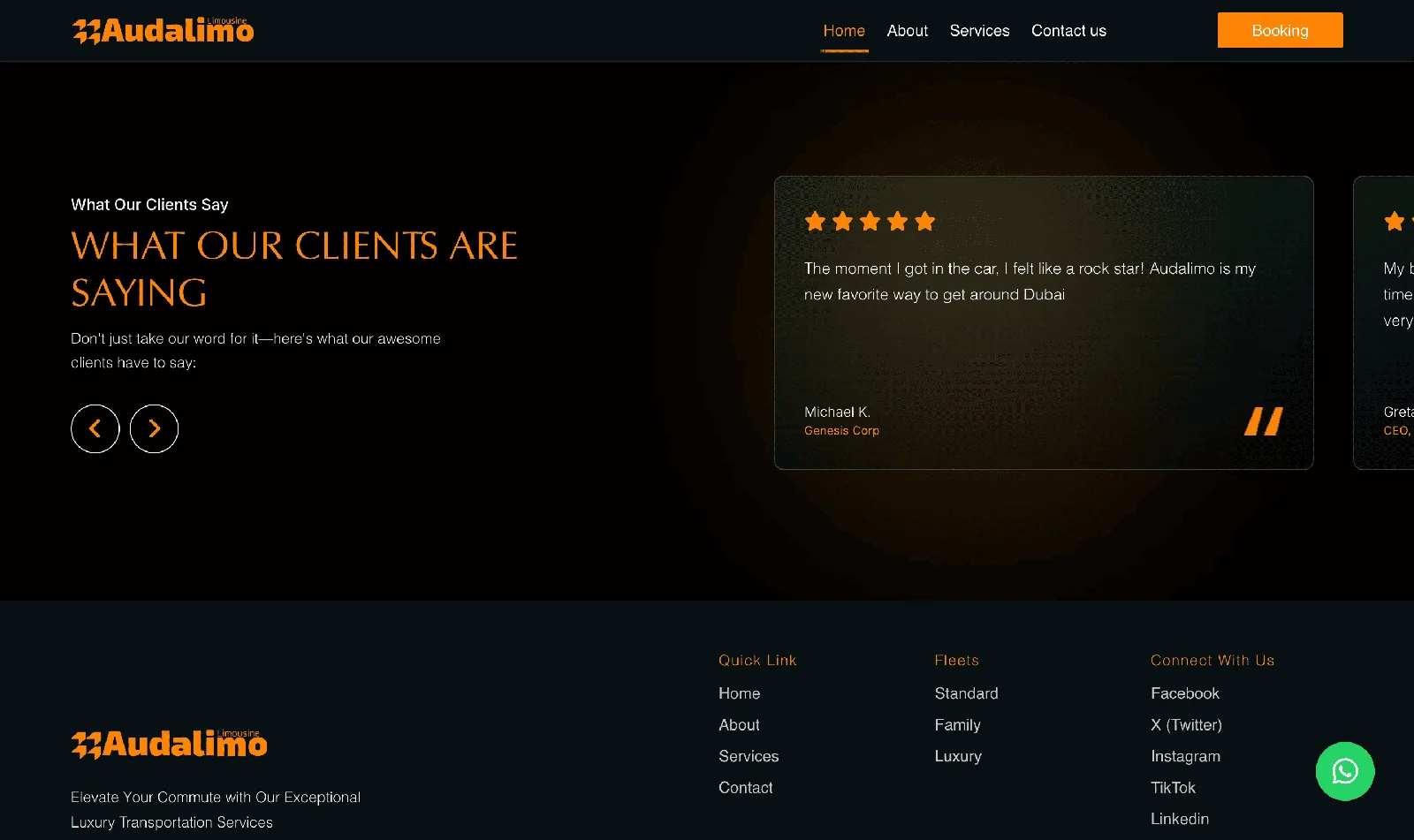This screenshot has height=840, width=1414.
Task: Click the 'Don't just take our word' paragraph
Action: coord(255,351)
